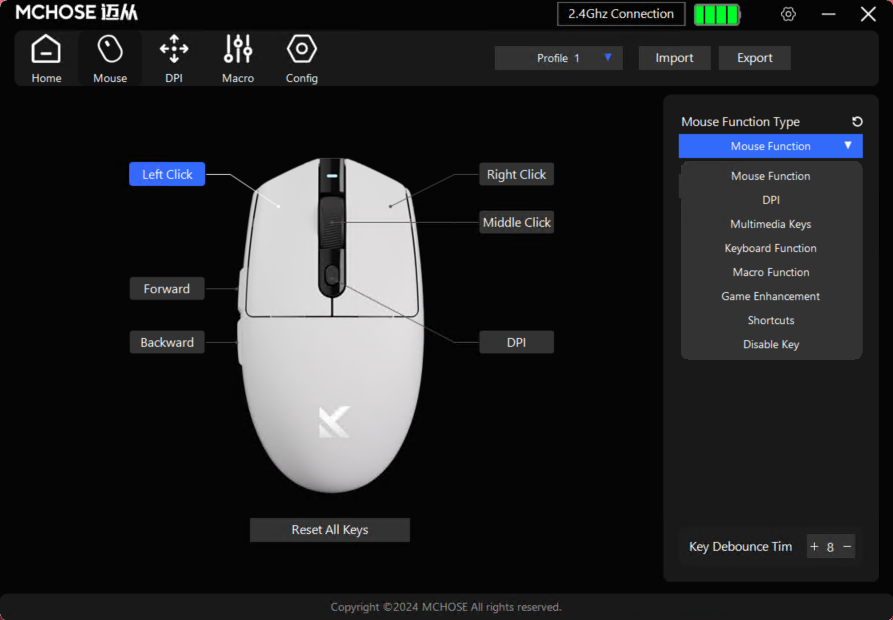Image resolution: width=893 pixels, height=620 pixels.
Task: Click the MCHOSE logo in title bar
Action: [x=77, y=13]
